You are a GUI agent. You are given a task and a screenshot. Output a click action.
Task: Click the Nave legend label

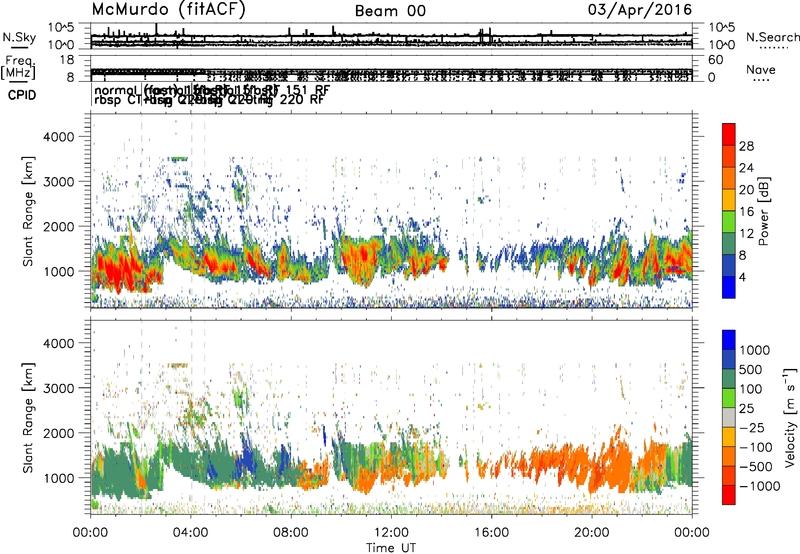(x=761, y=70)
